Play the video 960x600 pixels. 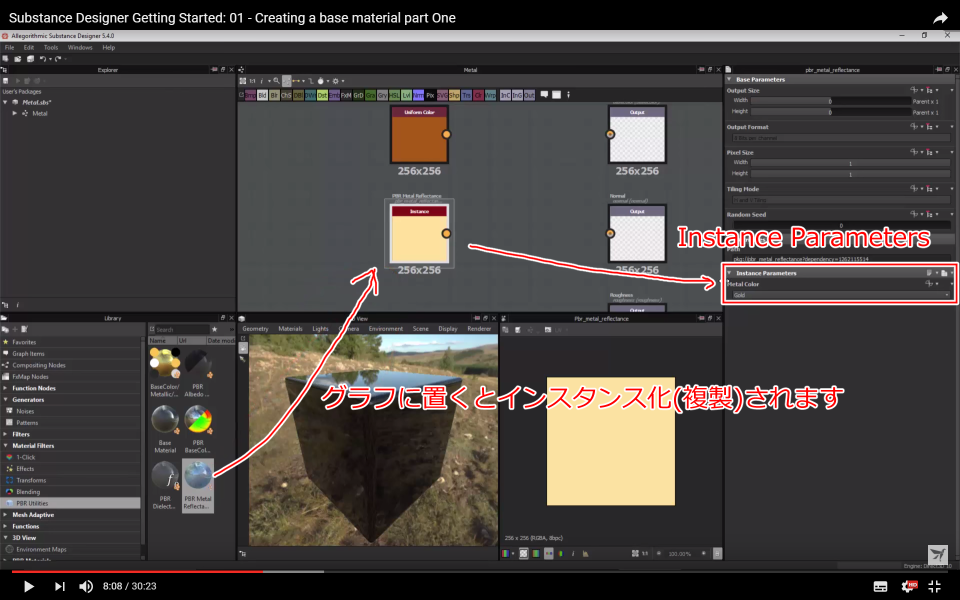click(28, 587)
